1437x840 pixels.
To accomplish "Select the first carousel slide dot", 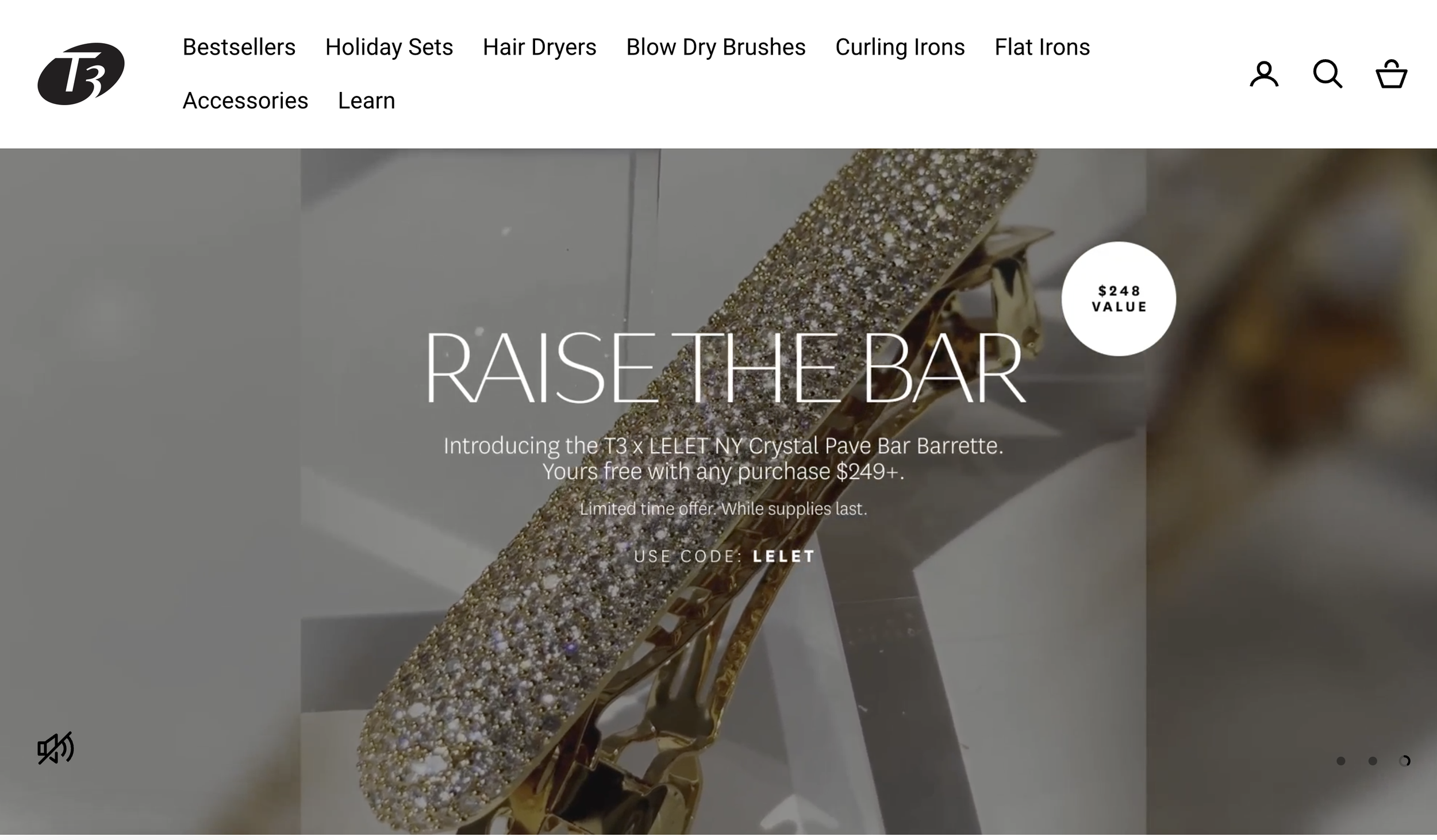I will pyautogui.click(x=1341, y=761).
